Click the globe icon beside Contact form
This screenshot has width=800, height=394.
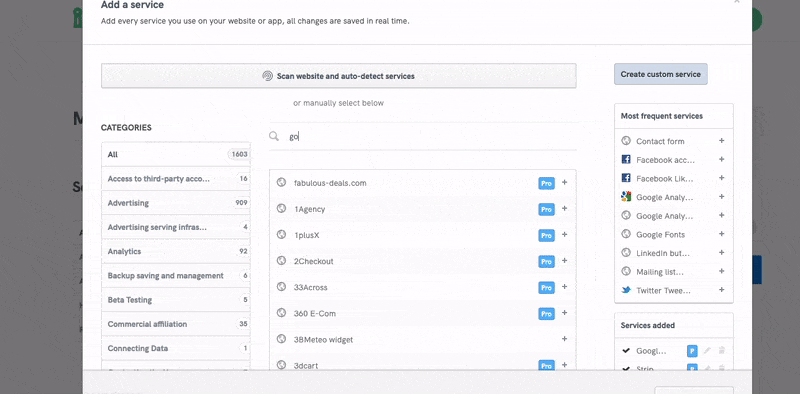(626, 141)
